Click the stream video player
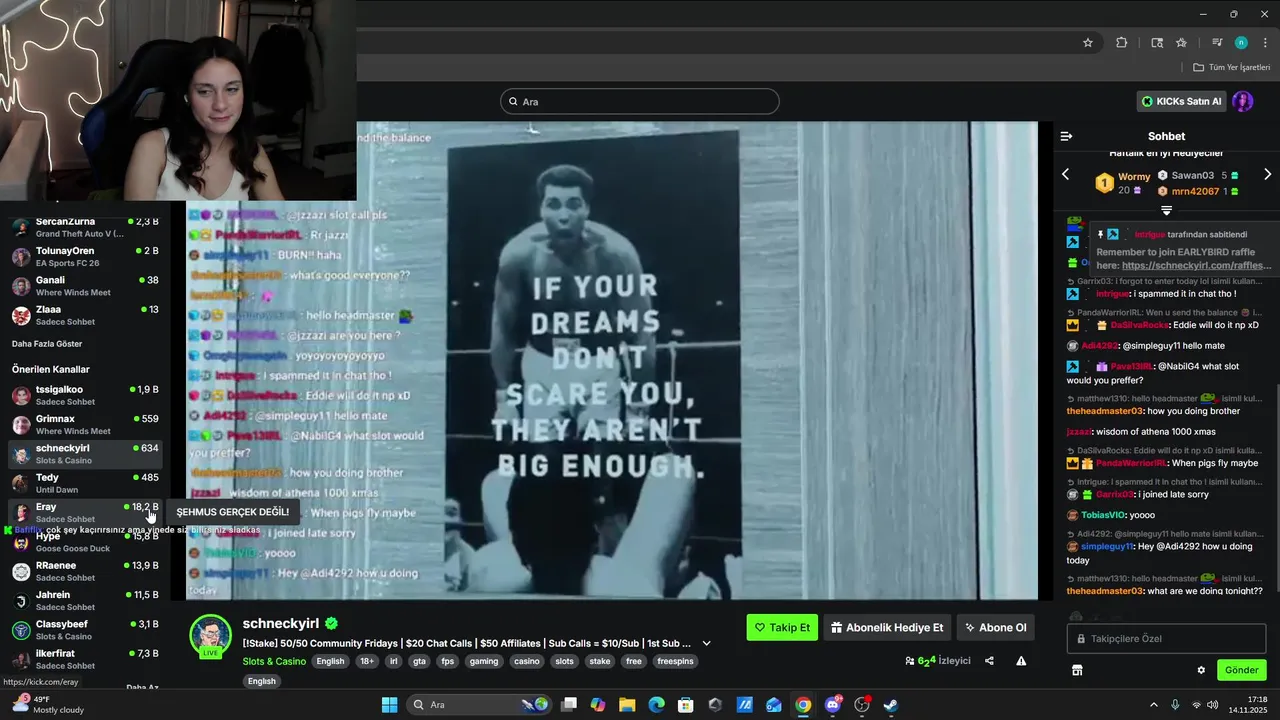The width and height of the screenshot is (1280, 720). [612, 360]
